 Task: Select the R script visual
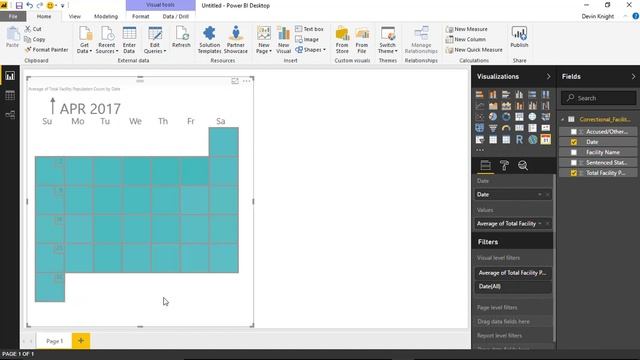519,140
